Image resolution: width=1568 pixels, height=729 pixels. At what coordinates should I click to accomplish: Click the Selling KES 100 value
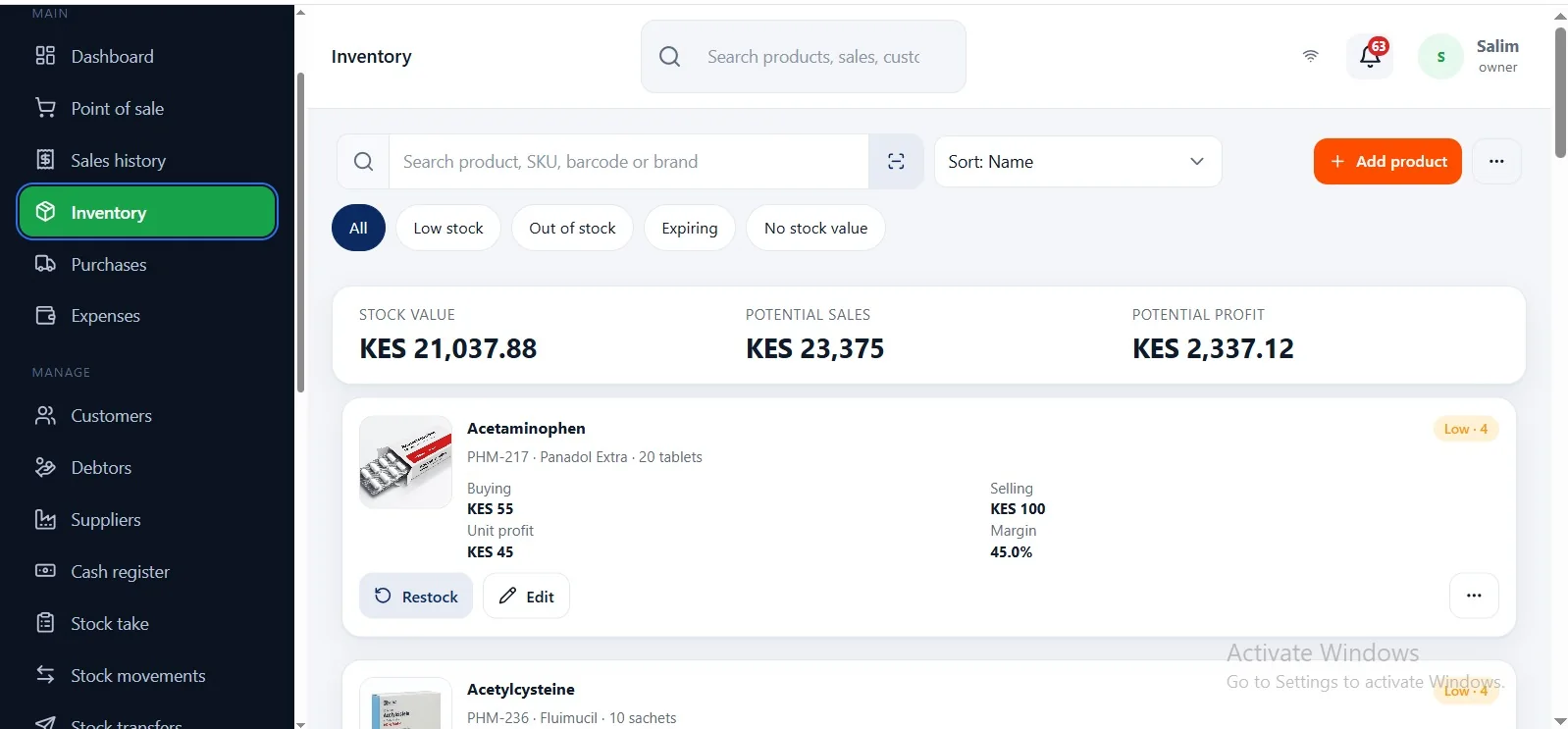click(x=1018, y=508)
